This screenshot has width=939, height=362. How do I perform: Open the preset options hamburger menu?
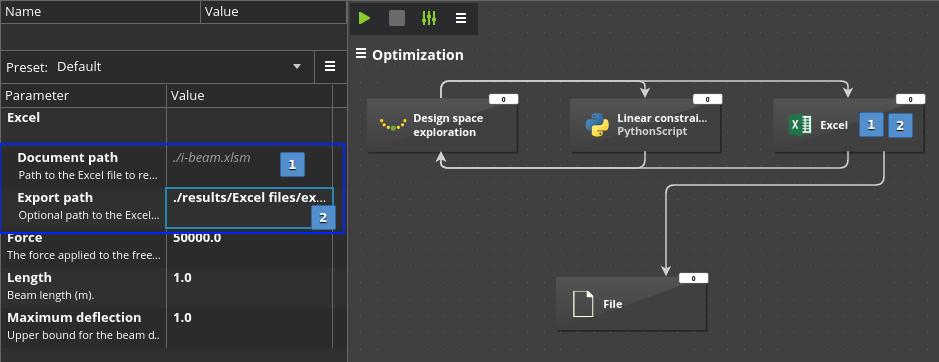pos(330,66)
